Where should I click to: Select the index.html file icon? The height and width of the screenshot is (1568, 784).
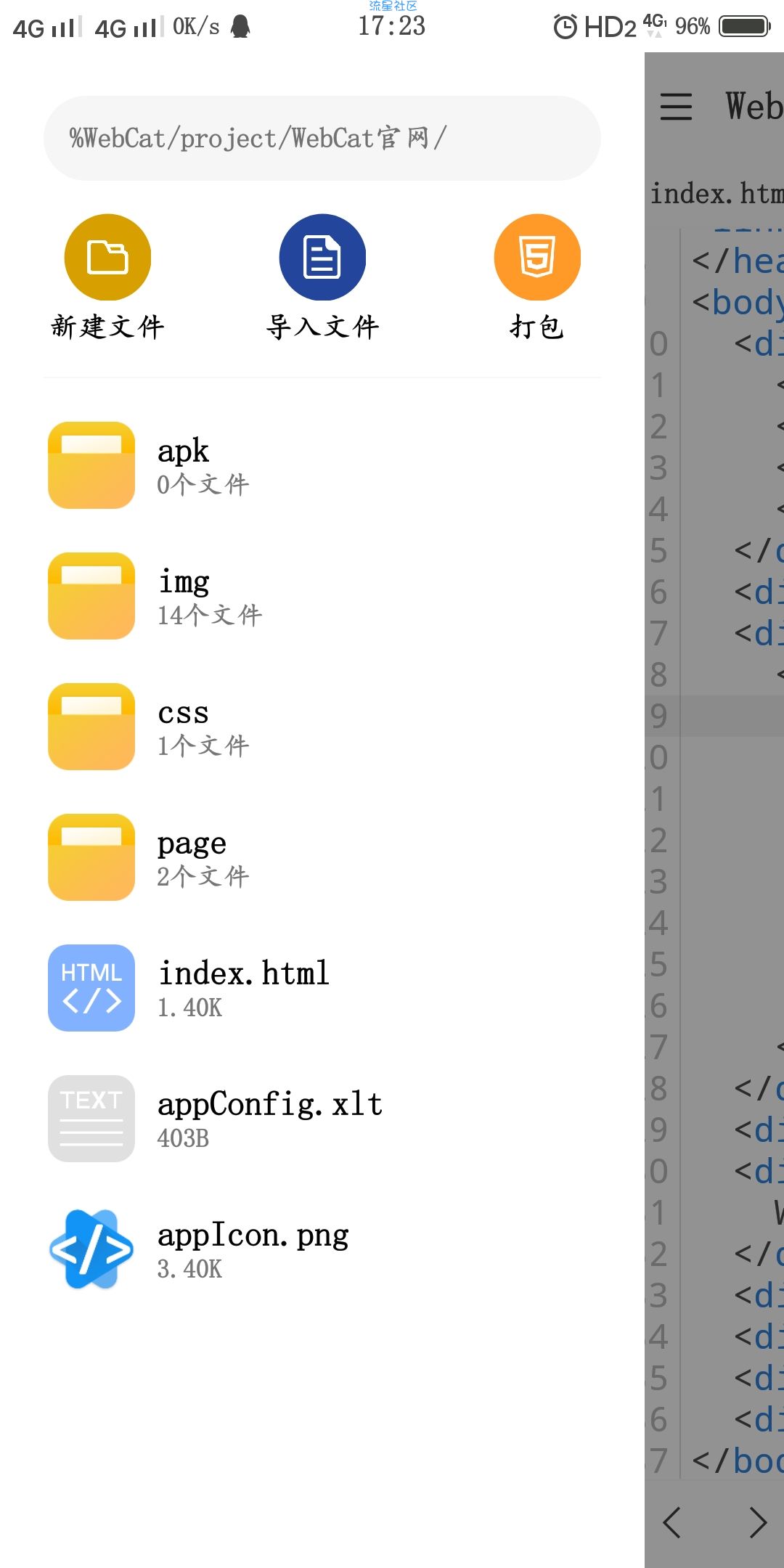coord(91,988)
